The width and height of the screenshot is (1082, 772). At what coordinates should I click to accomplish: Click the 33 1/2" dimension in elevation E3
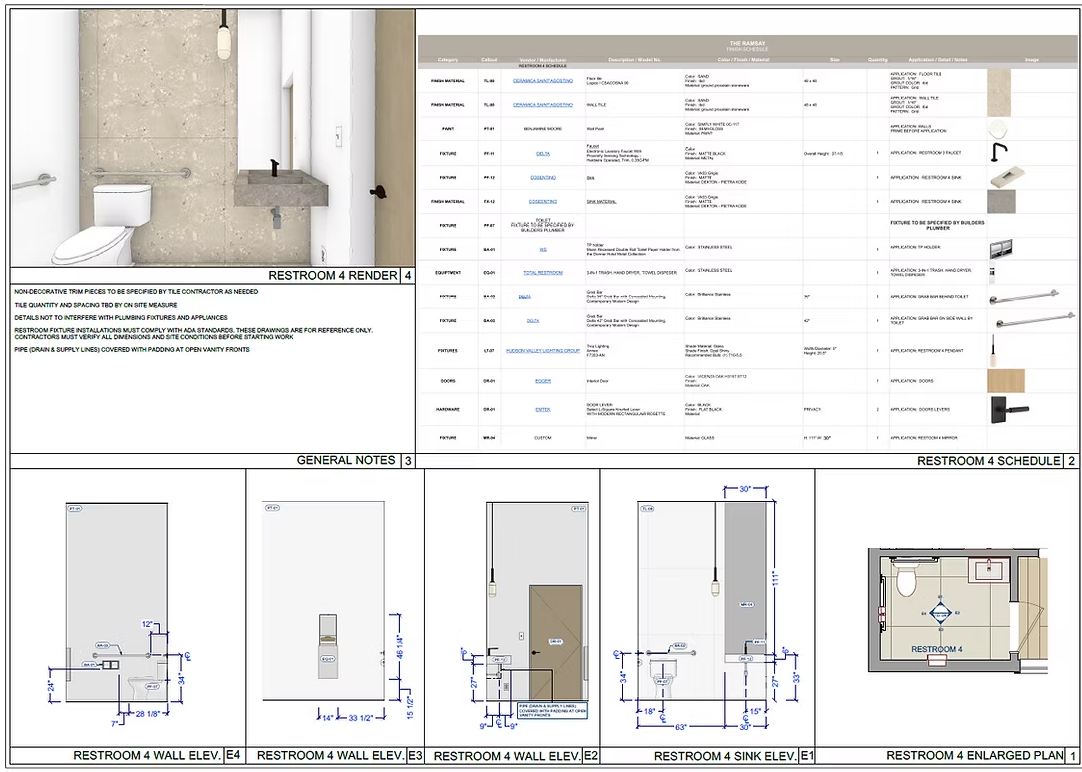click(360, 718)
